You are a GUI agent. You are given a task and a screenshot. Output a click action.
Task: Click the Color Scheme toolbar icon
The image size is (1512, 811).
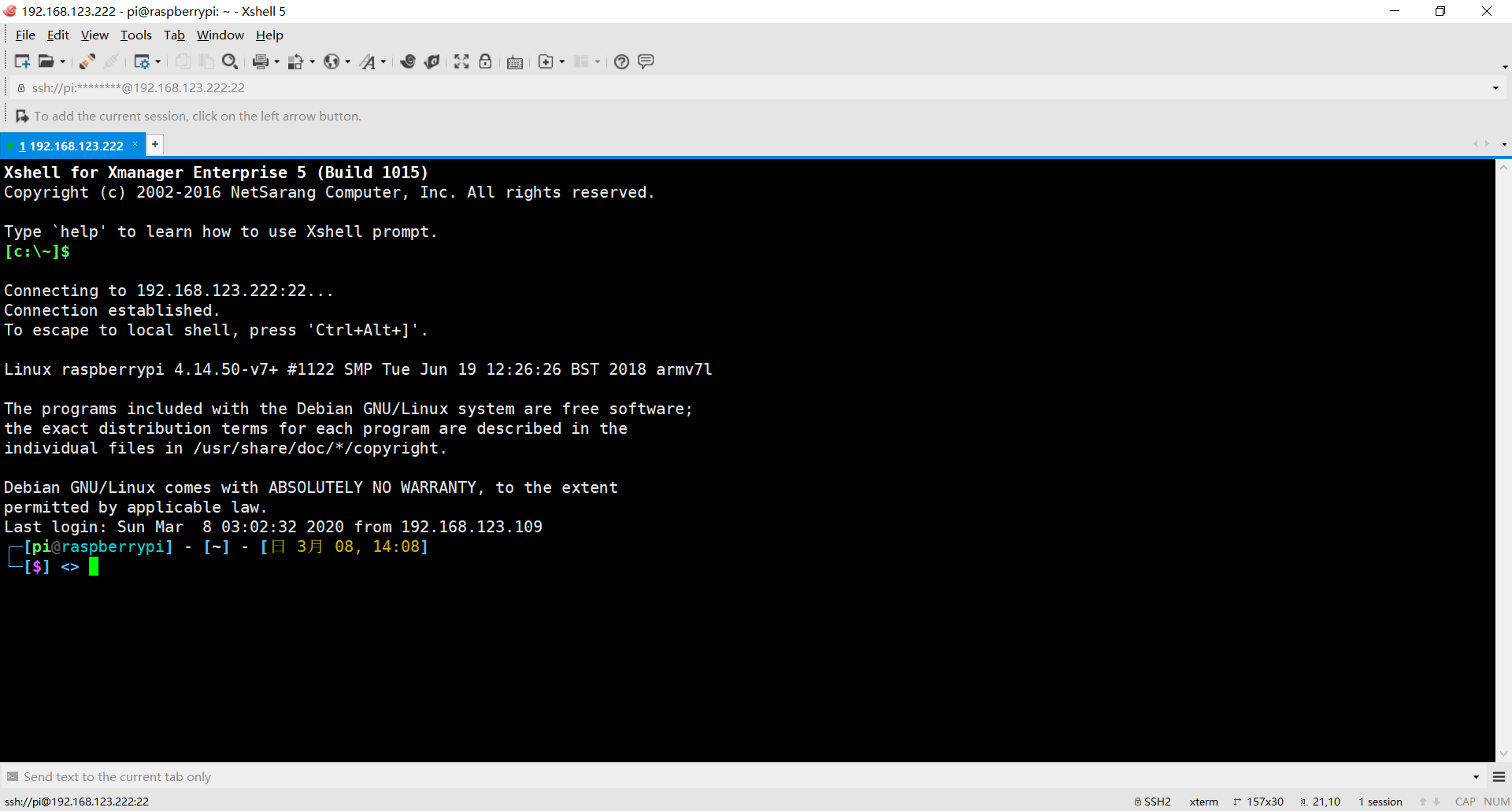point(296,61)
